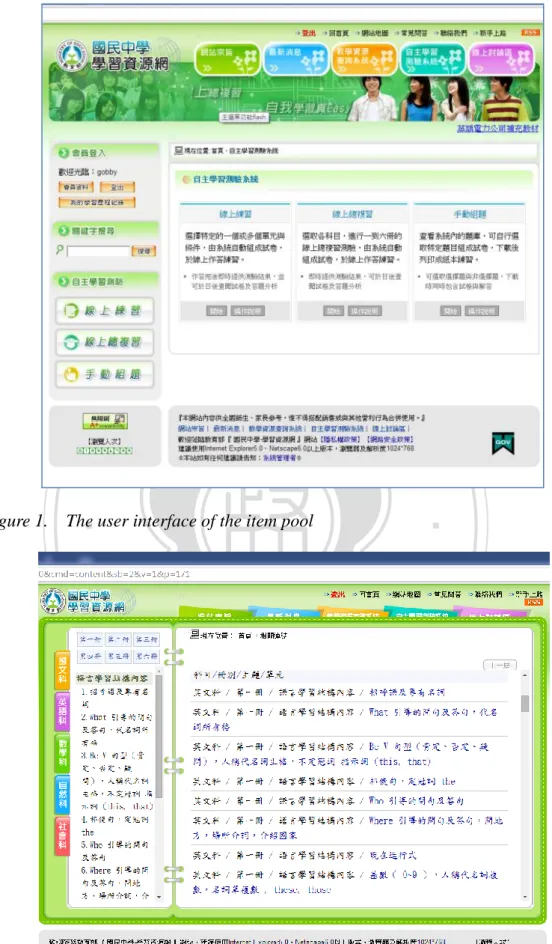
Task: Click the right content-list vertical scrollbar thumb
Action: (525, 703)
